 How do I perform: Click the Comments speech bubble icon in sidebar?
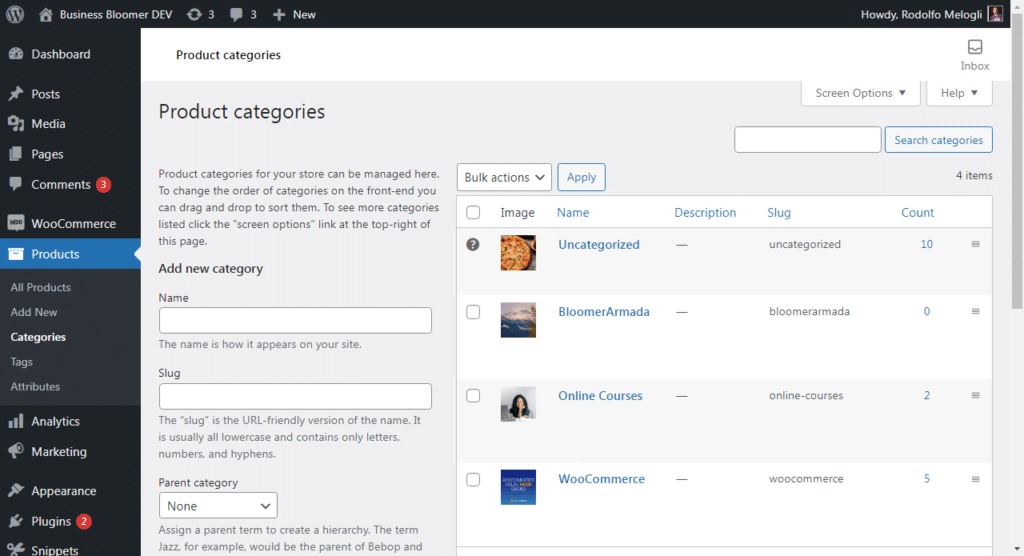pos(16,184)
